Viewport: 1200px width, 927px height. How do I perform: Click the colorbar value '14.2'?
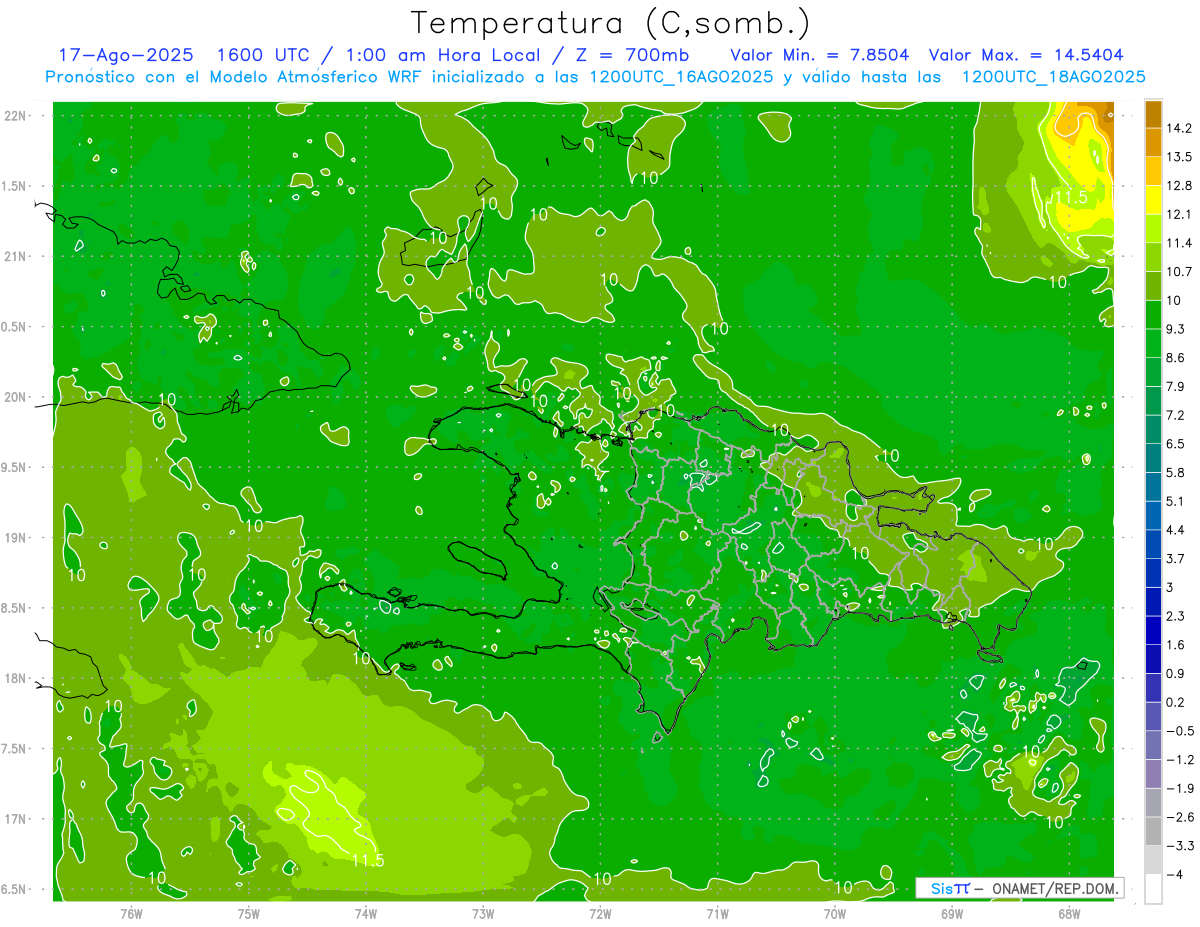[x=1180, y=128]
